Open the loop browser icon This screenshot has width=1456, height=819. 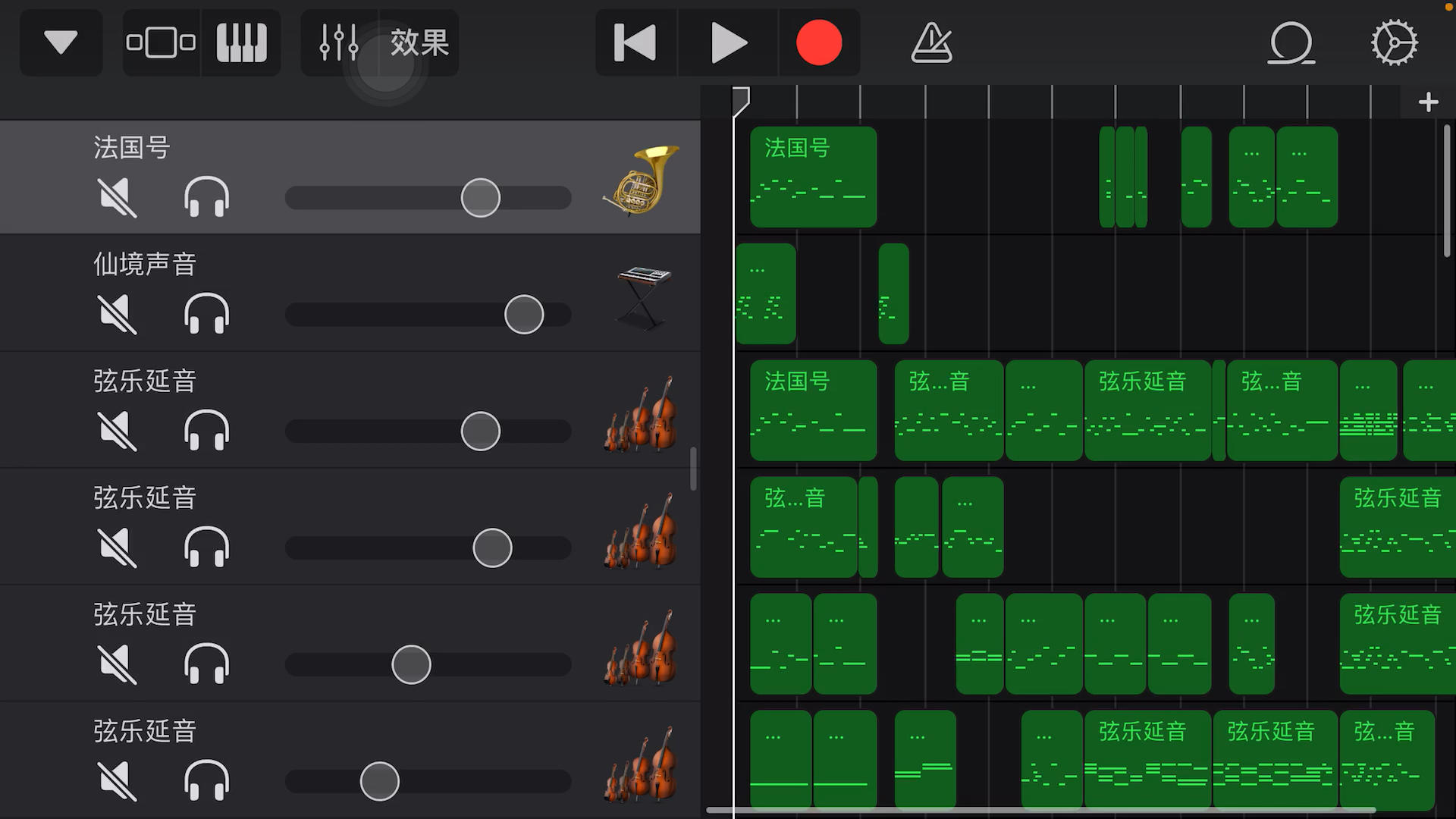click(x=1291, y=42)
